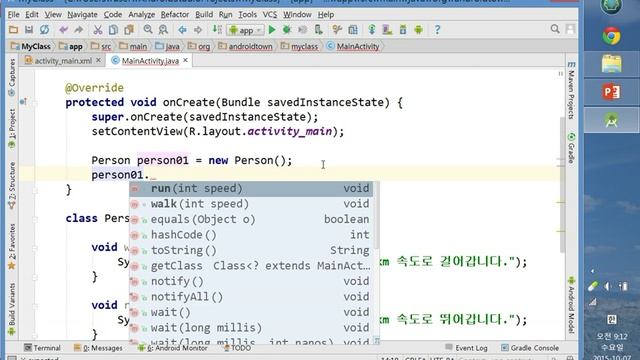Toggle the Maven Projects side panel
This screenshot has height=360, width=640.
point(572,90)
